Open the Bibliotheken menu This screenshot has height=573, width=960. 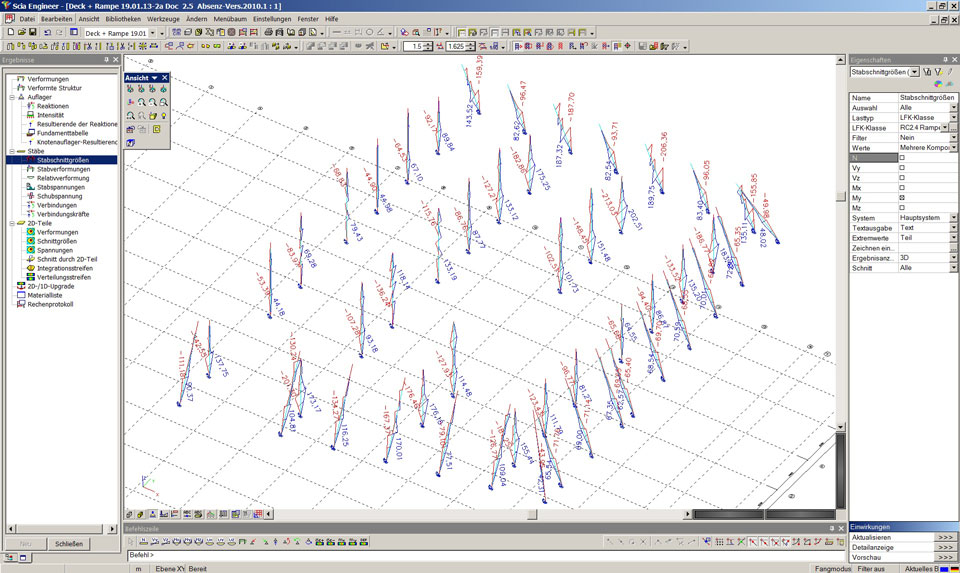pyautogui.click(x=123, y=19)
